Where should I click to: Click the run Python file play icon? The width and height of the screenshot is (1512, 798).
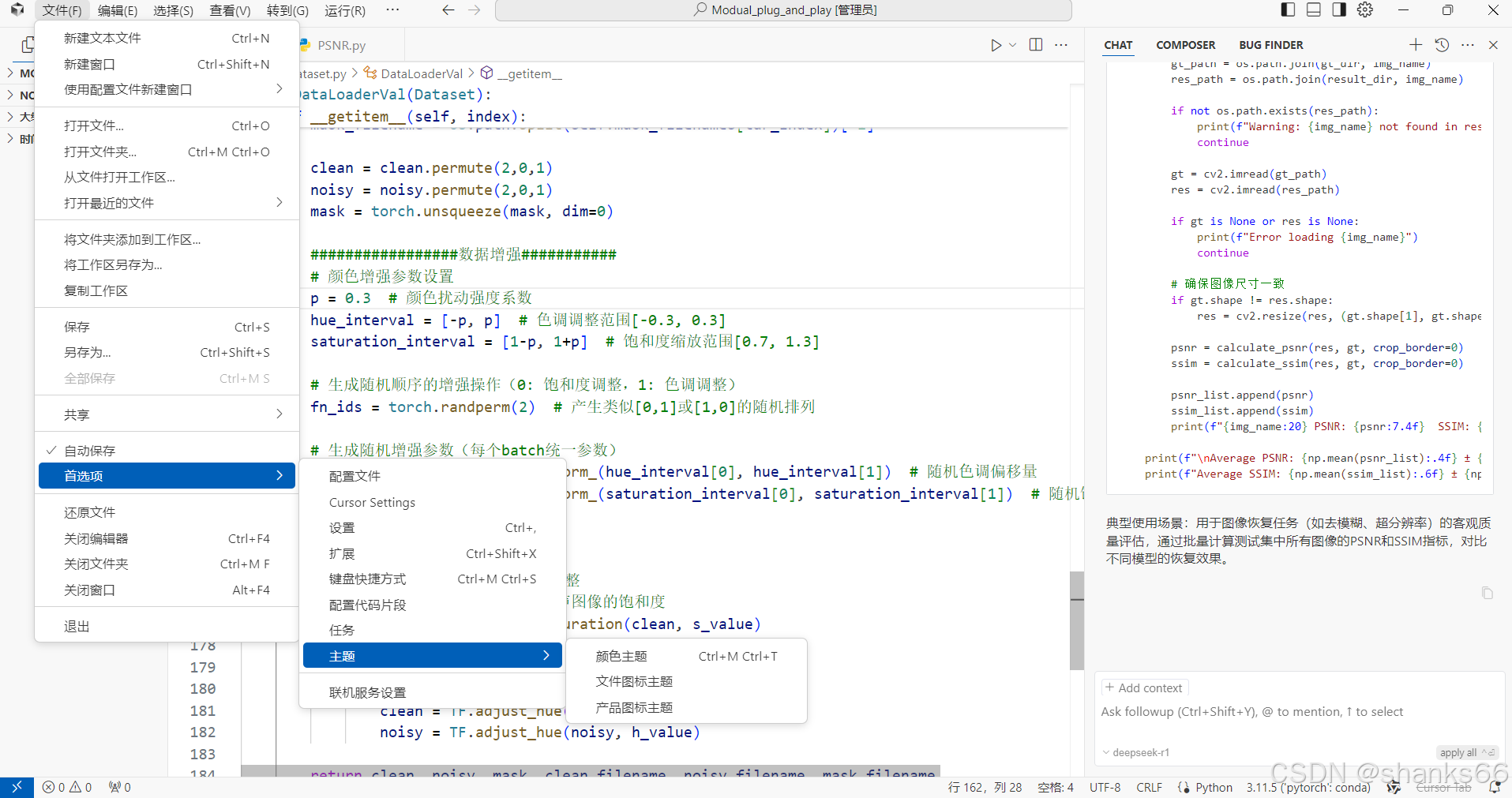click(996, 45)
